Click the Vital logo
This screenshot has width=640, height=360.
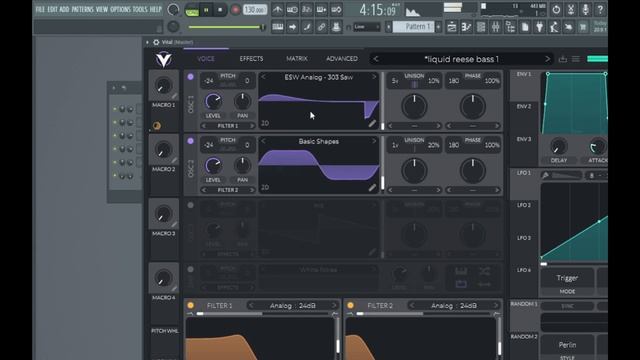point(164,60)
